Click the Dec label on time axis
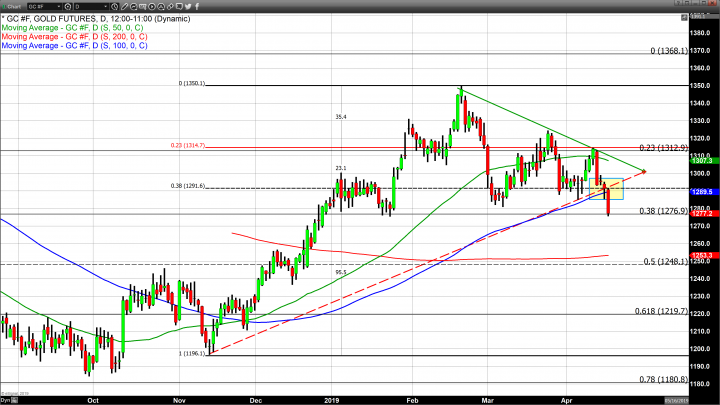Screen dimensions: 720x405 click(x=256, y=400)
